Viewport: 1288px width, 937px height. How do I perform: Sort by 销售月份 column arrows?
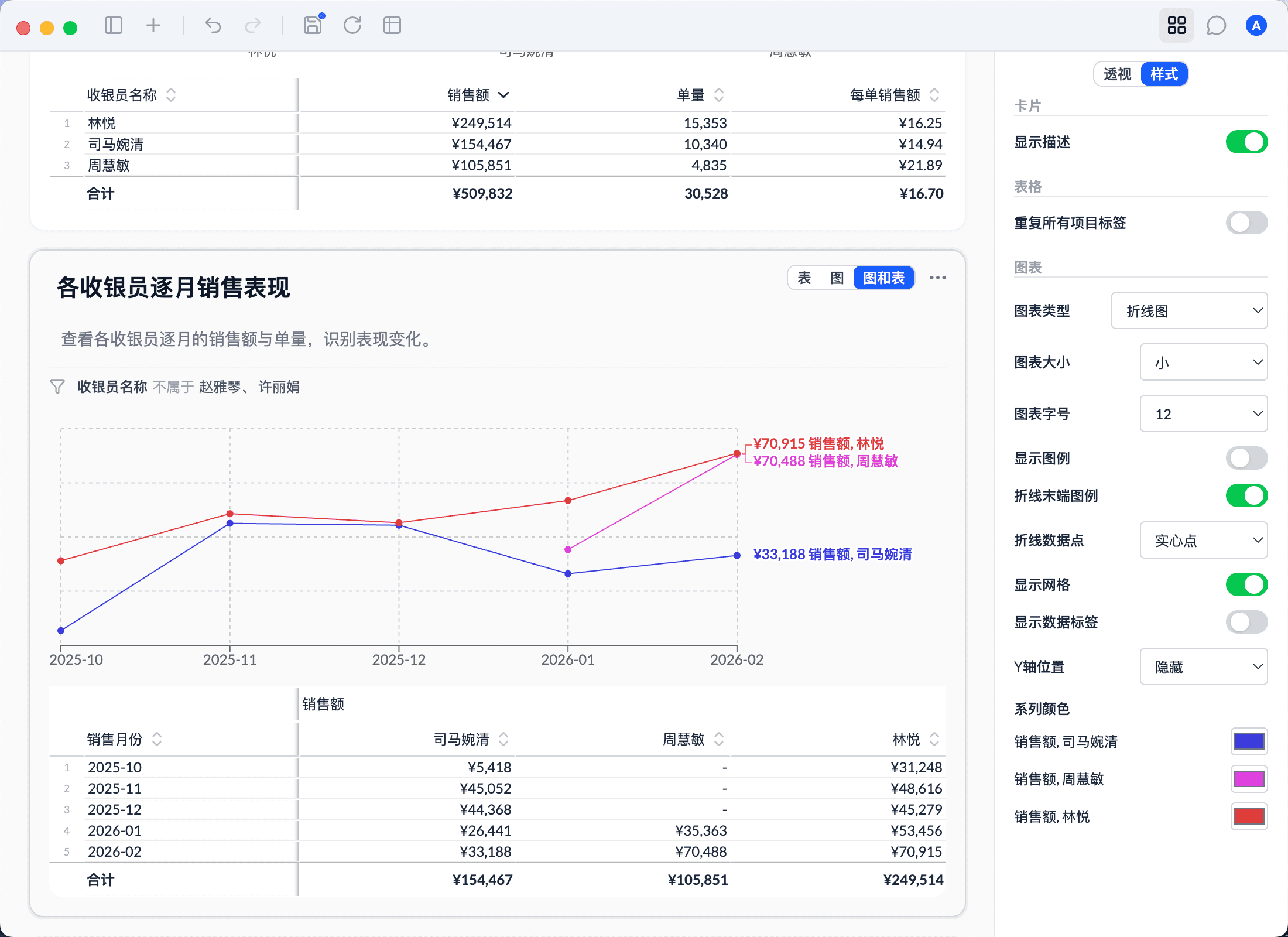(x=157, y=739)
